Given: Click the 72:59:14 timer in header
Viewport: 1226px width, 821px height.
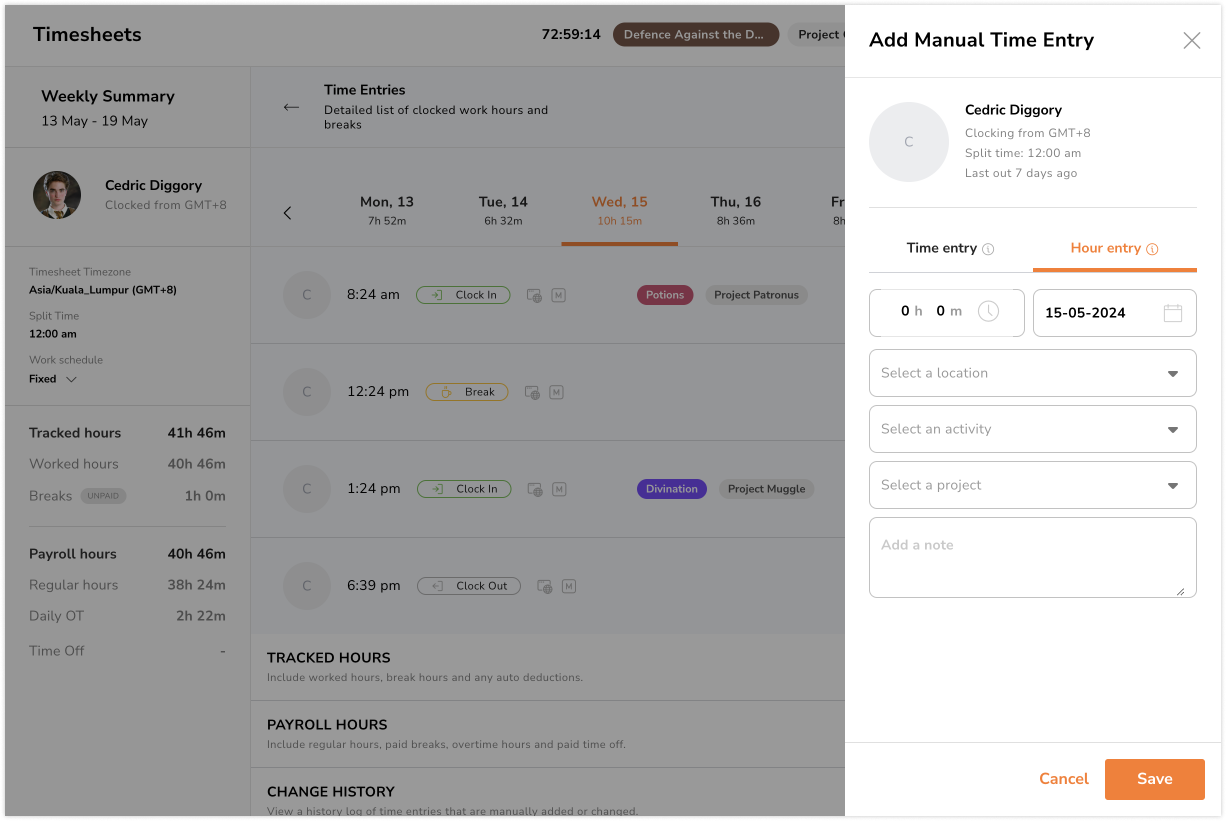Looking at the screenshot, I should 571,34.
